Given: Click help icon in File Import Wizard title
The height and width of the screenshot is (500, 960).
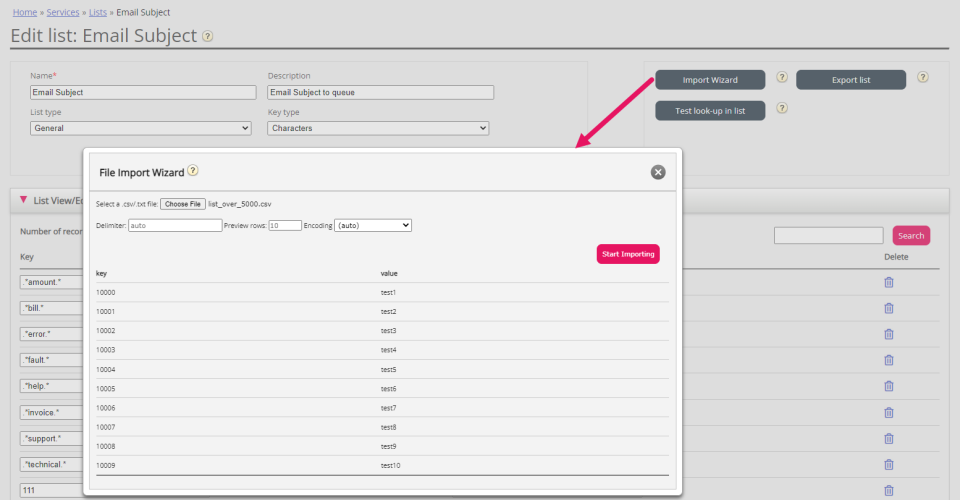Looking at the screenshot, I should [193, 171].
